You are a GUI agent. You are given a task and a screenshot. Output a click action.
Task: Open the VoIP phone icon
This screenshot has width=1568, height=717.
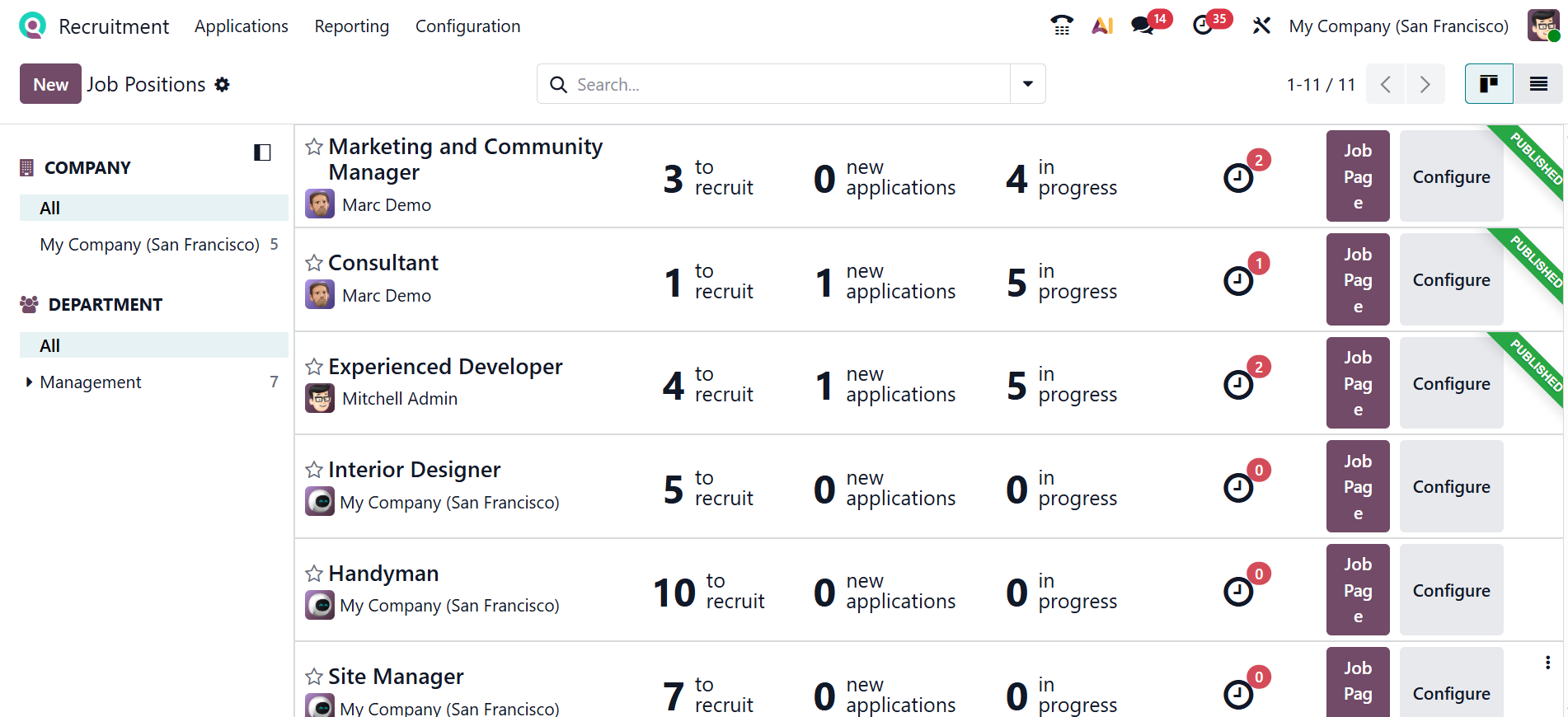click(1062, 26)
